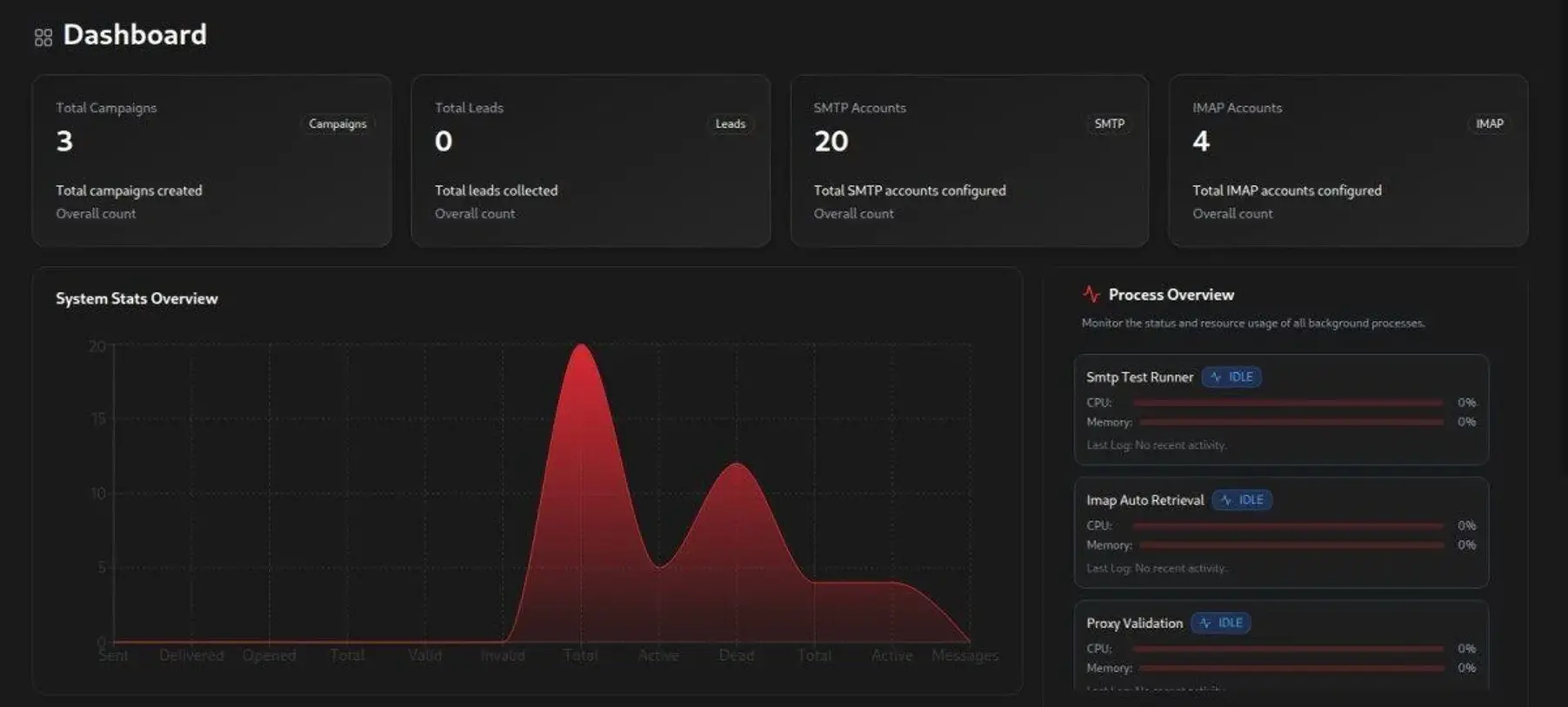Click the Proxy Validation Memory usage bar
1568x707 pixels.
[1291, 669]
